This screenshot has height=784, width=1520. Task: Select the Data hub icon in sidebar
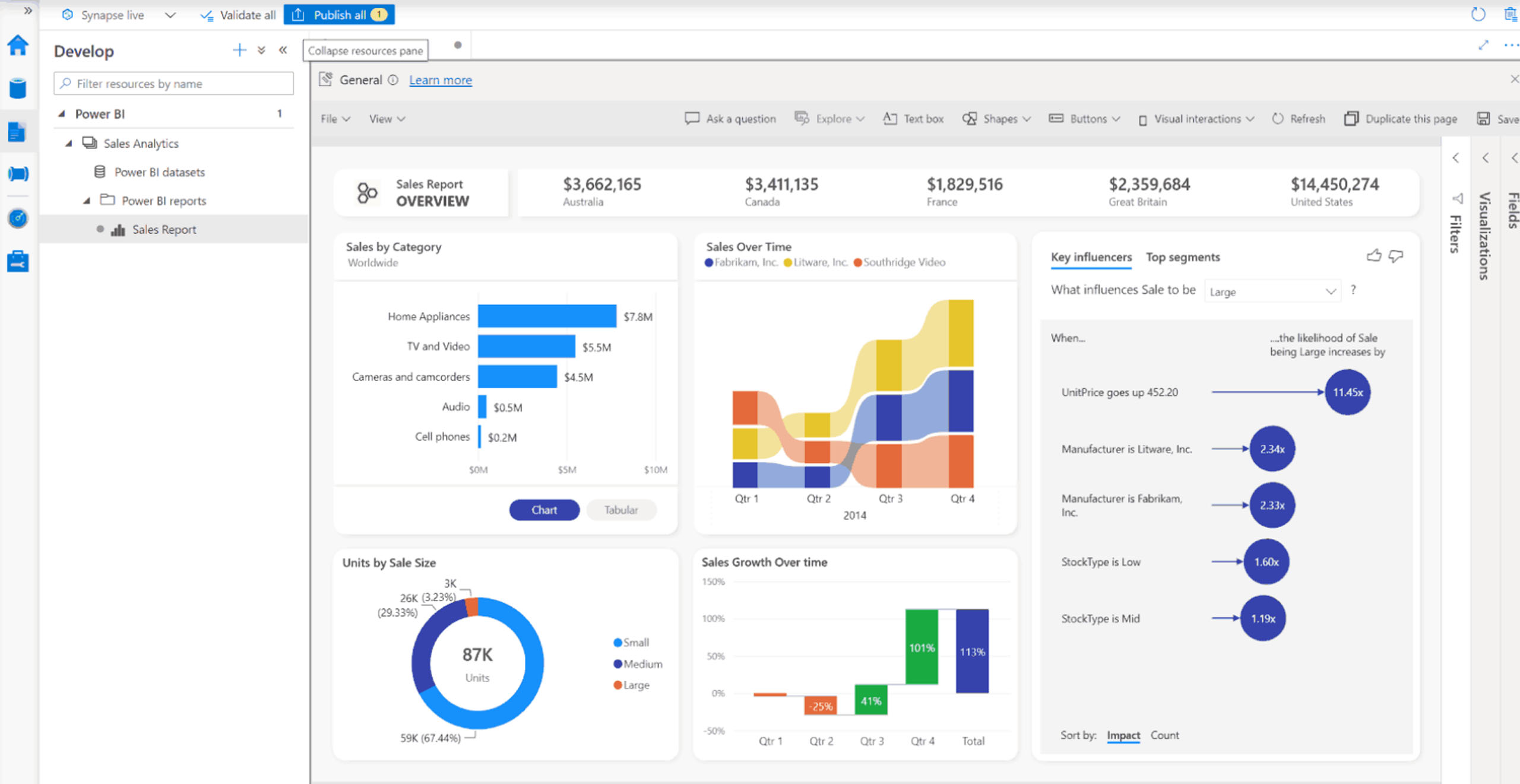click(18, 89)
